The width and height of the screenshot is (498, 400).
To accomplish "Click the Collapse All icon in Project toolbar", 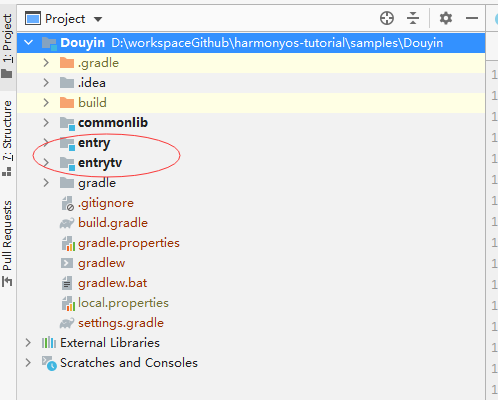I will click(x=413, y=18).
